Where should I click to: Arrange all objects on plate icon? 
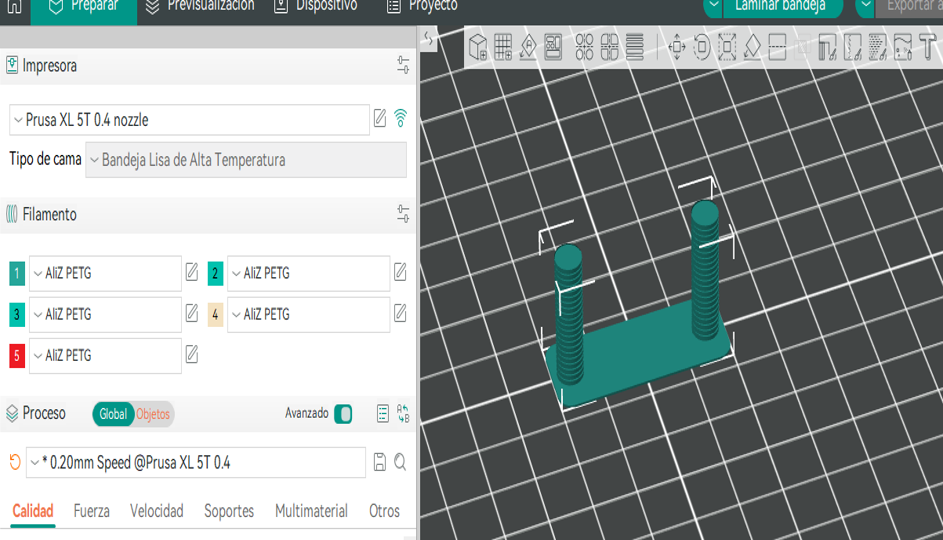point(553,47)
